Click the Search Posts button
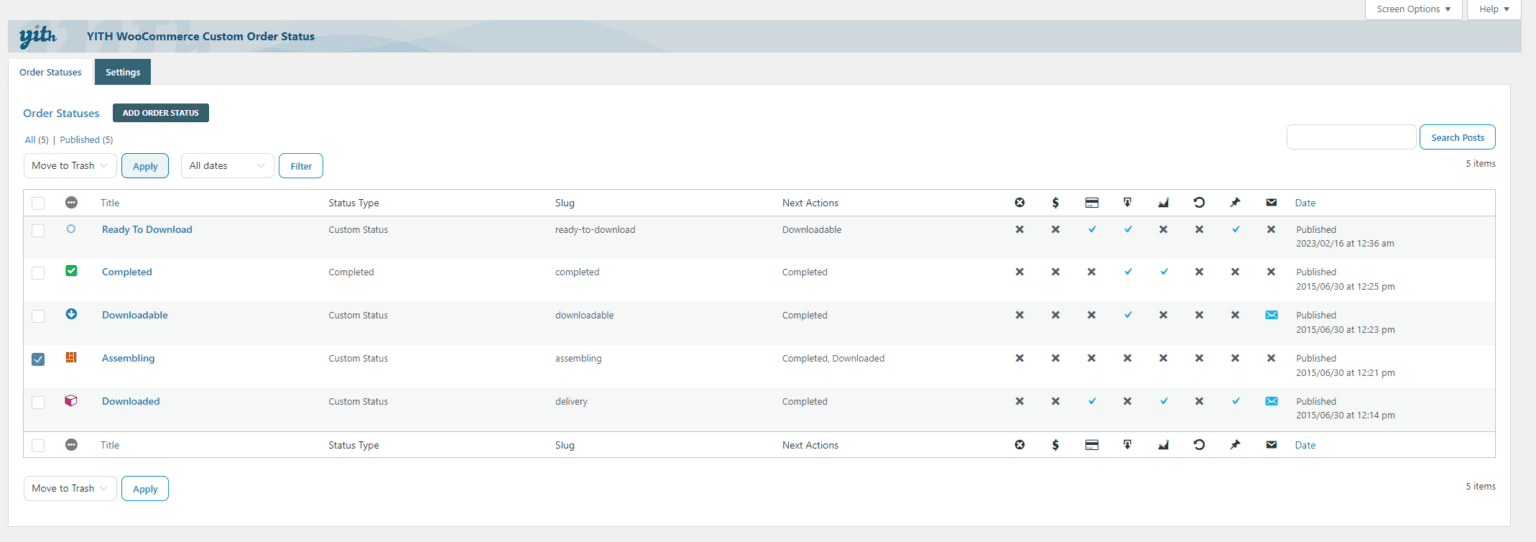 [1458, 137]
